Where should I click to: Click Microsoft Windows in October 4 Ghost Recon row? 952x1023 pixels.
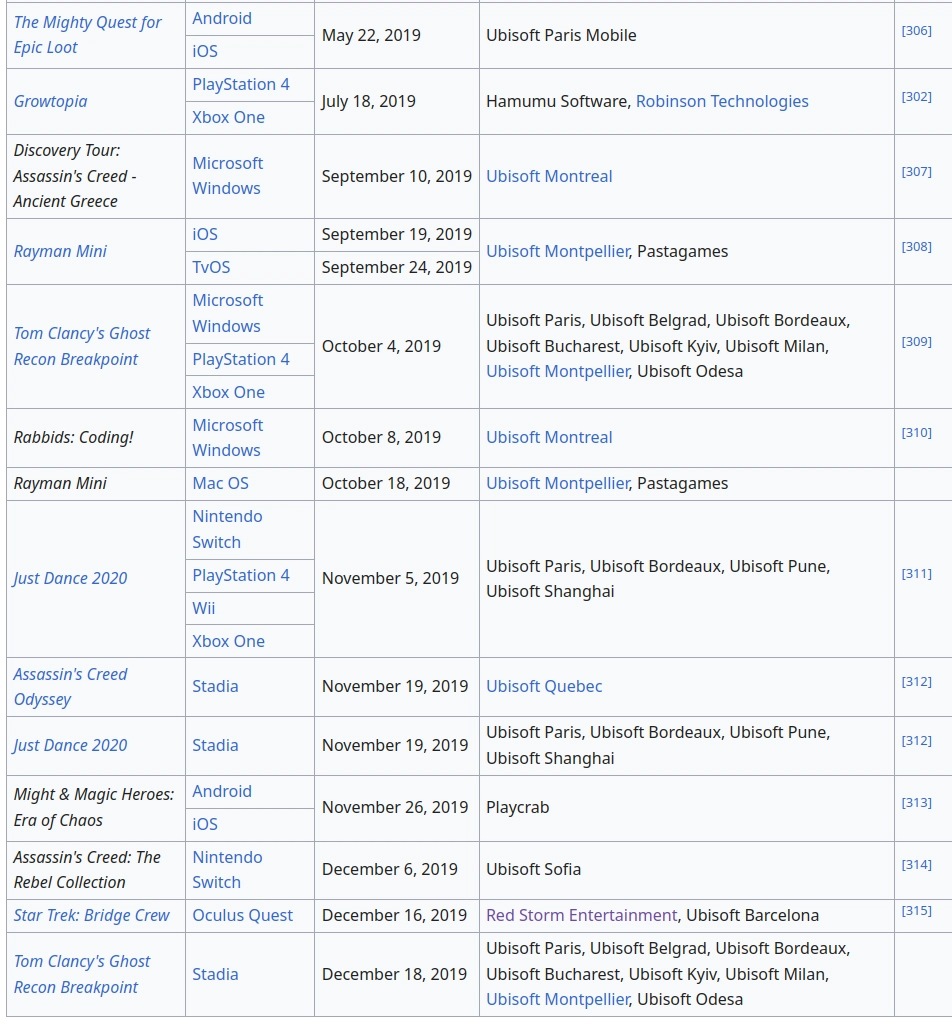[x=228, y=313]
